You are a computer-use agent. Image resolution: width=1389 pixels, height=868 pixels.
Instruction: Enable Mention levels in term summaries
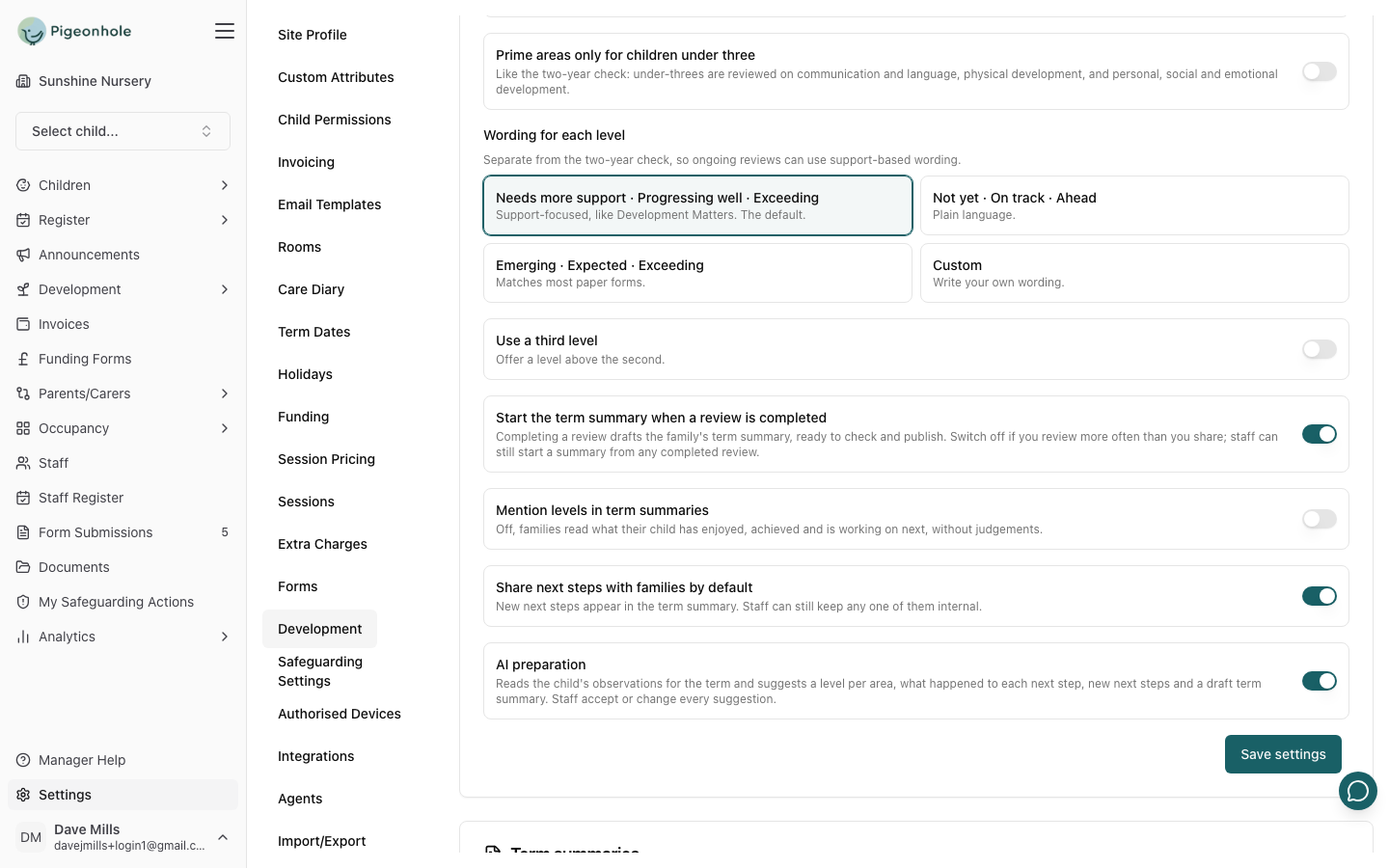(1320, 519)
